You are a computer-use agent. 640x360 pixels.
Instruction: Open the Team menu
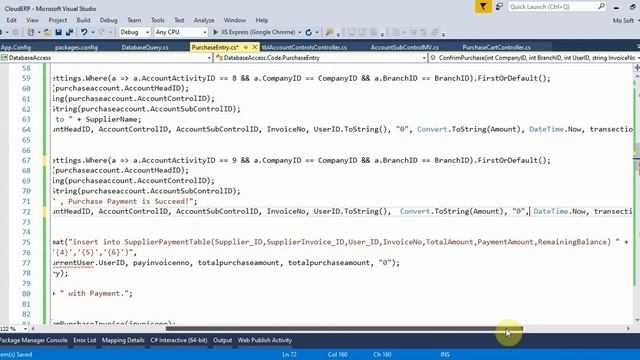click(x=134, y=20)
